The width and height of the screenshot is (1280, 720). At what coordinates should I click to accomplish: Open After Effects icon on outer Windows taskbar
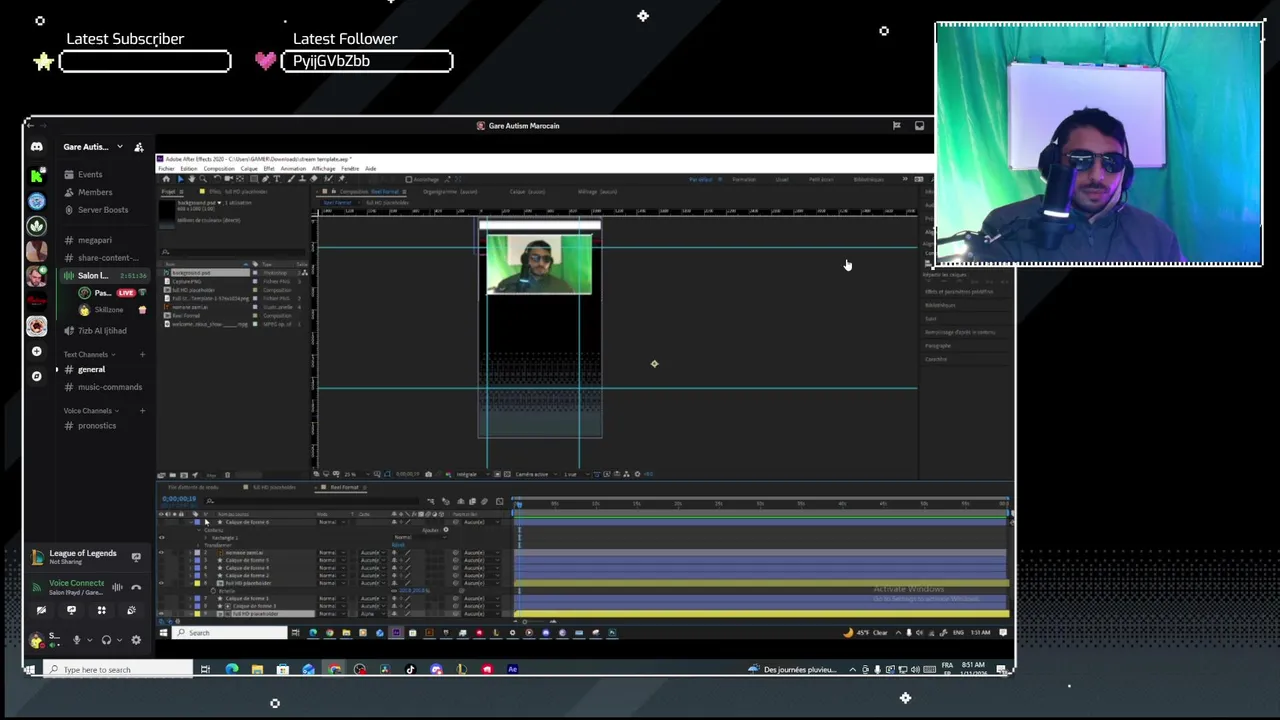click(513, 669)
